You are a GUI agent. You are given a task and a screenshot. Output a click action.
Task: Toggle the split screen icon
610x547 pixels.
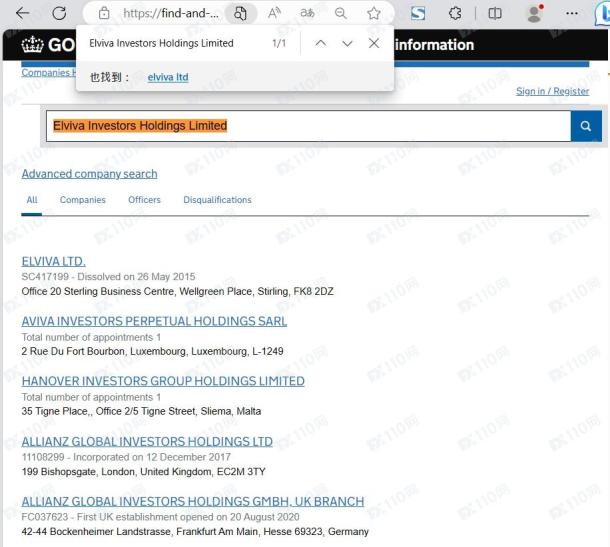point(494,14)
